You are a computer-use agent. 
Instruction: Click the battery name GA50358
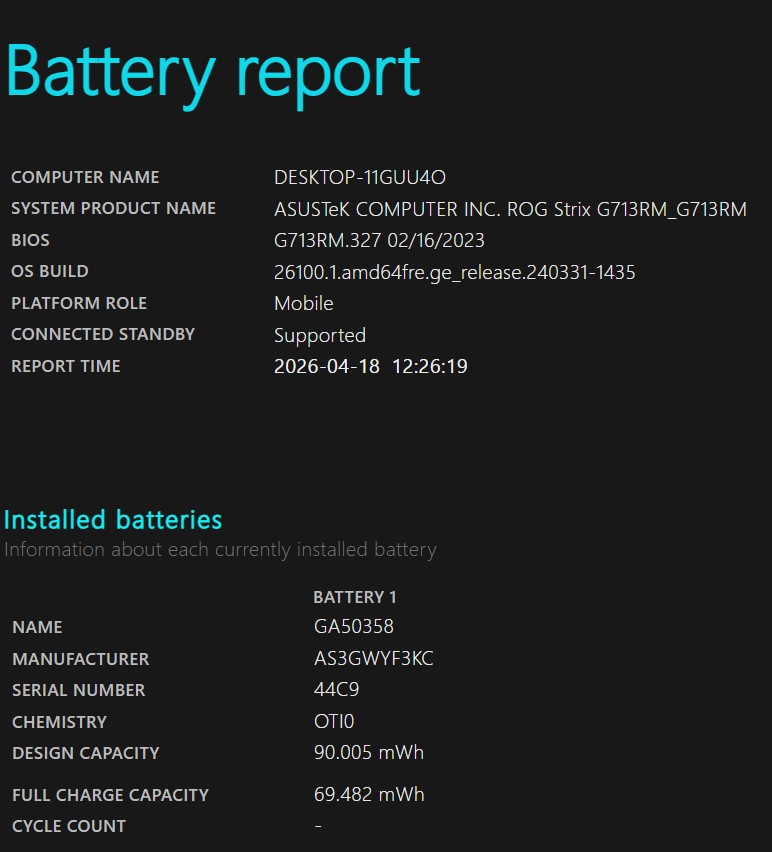(353, 628)
